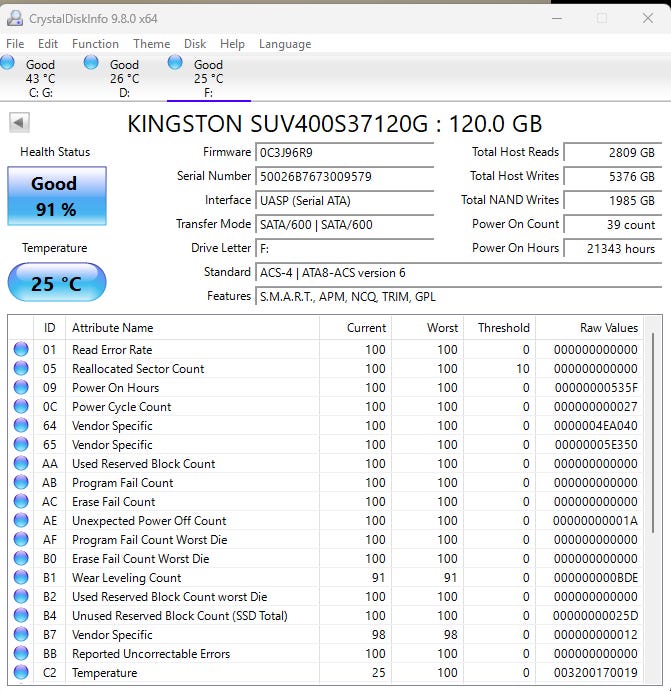Click the F: drive status orb
Screen dimensions: 671x691
[176, 63]
